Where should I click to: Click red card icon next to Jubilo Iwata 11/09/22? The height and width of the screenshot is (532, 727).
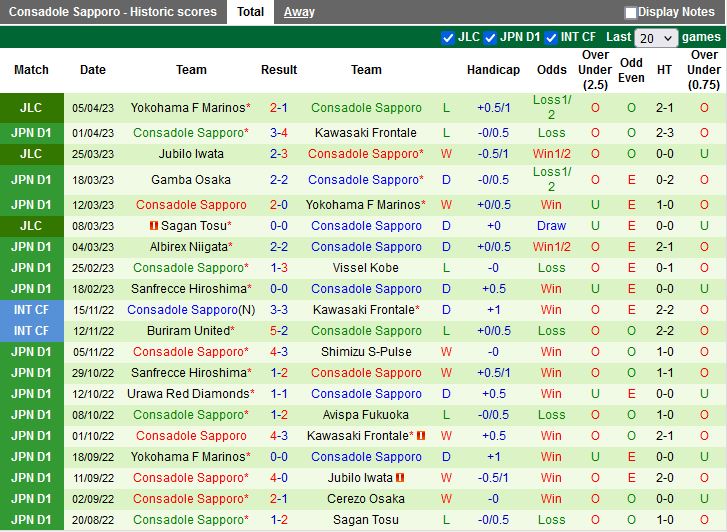[400, 478]
